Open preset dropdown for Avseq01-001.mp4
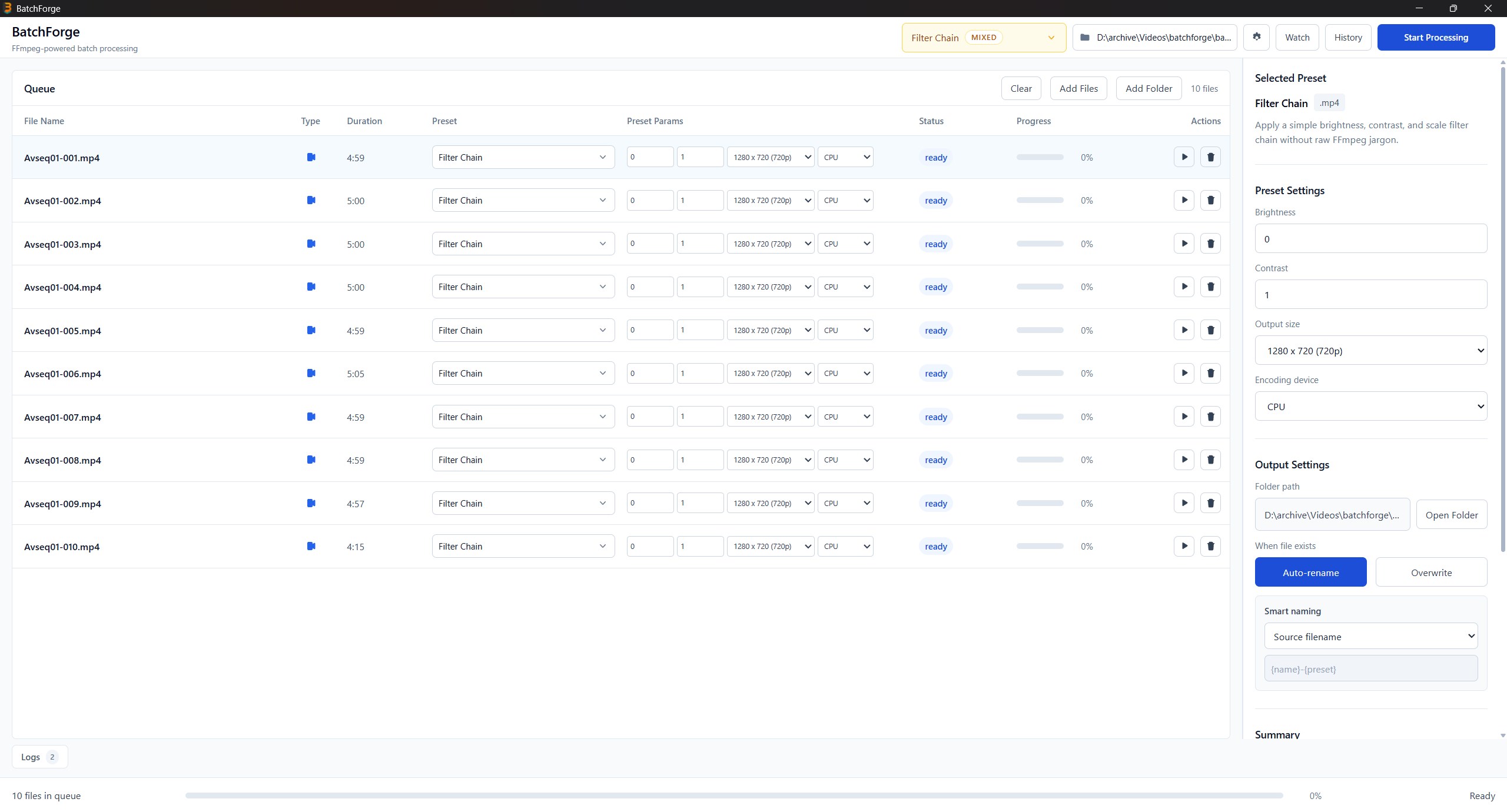1507x812 pixels. 523,157
